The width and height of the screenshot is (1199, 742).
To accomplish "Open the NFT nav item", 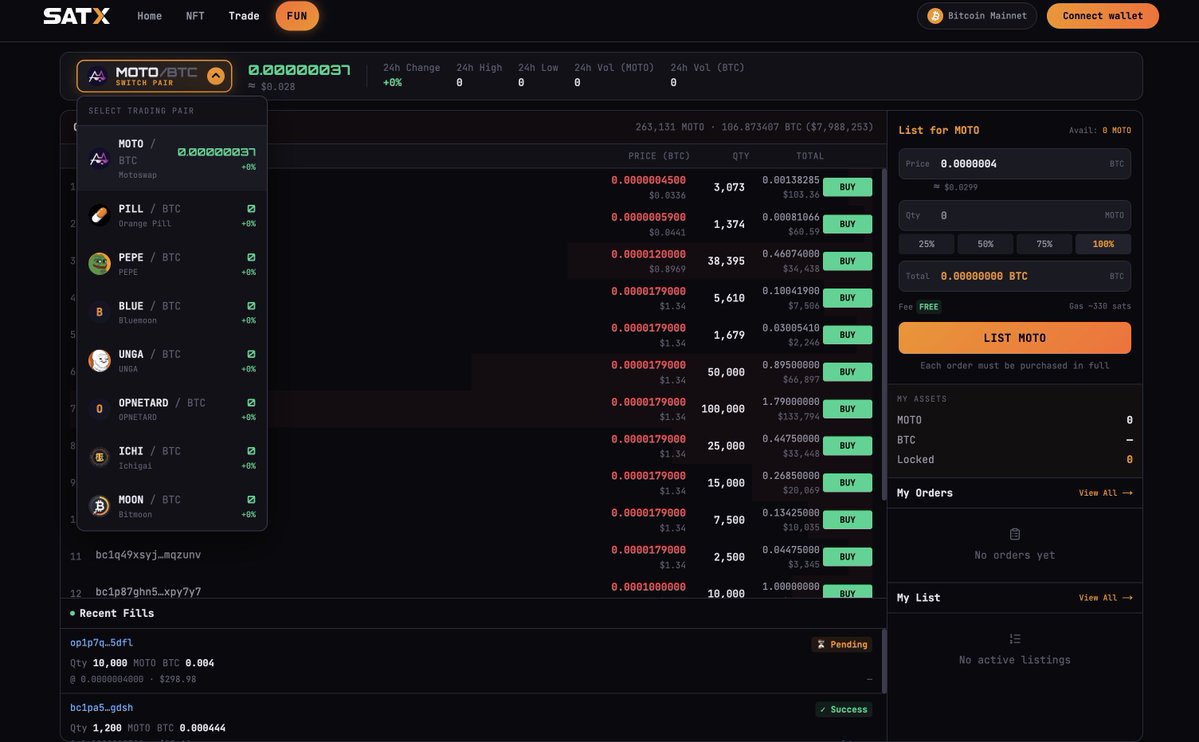I will (x=195, y=16).
